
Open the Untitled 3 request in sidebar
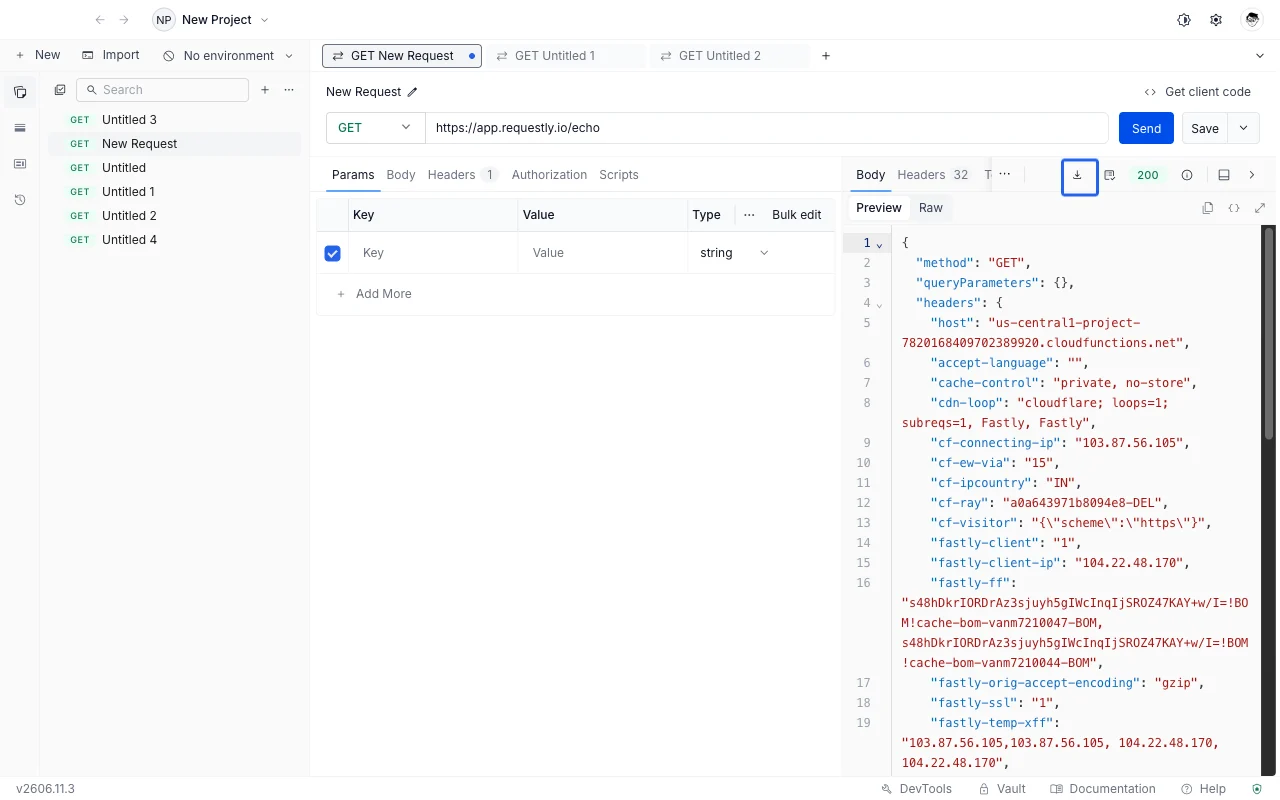pos(175,120)
